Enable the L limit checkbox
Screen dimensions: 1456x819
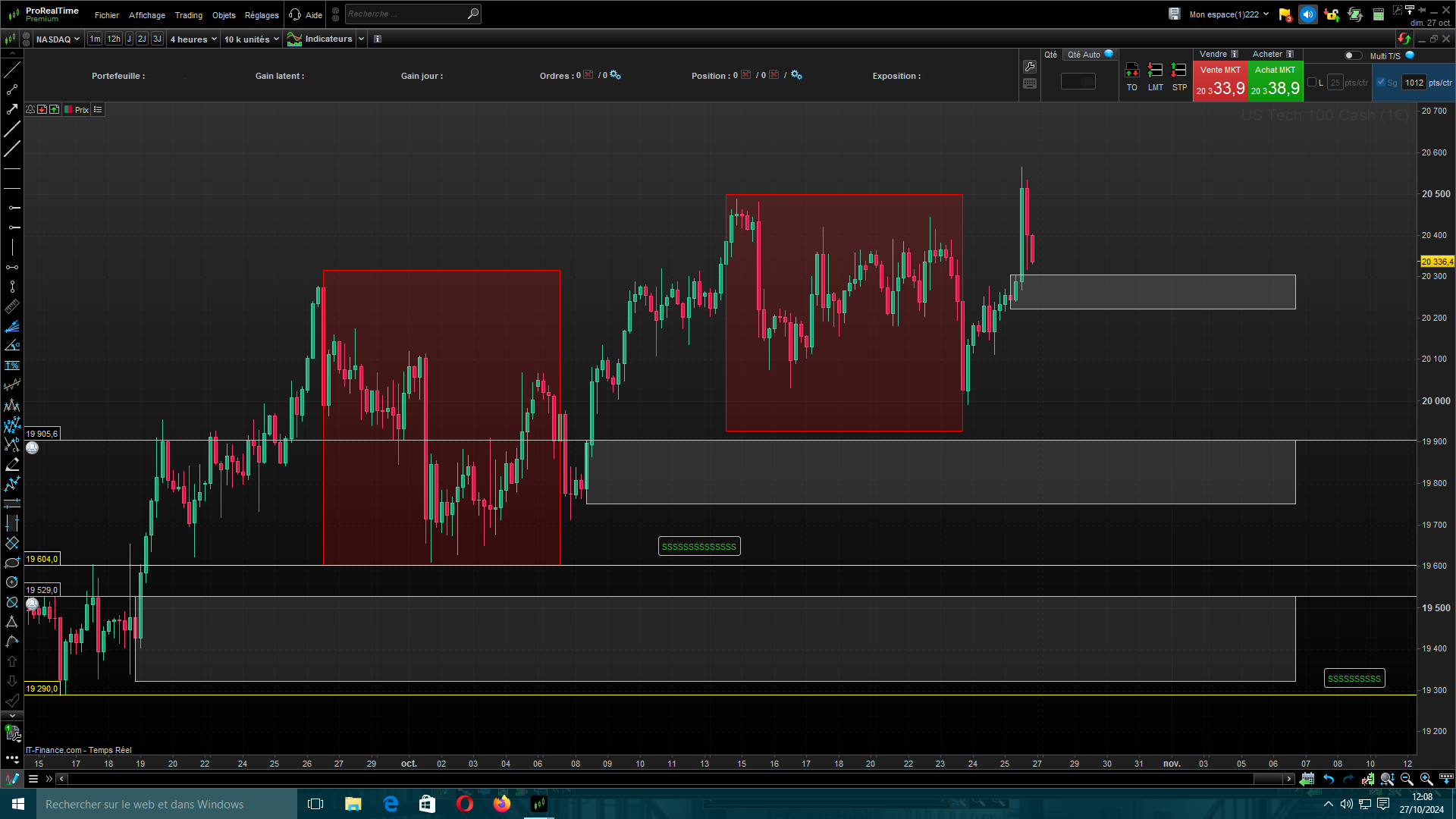point(1312,83)
